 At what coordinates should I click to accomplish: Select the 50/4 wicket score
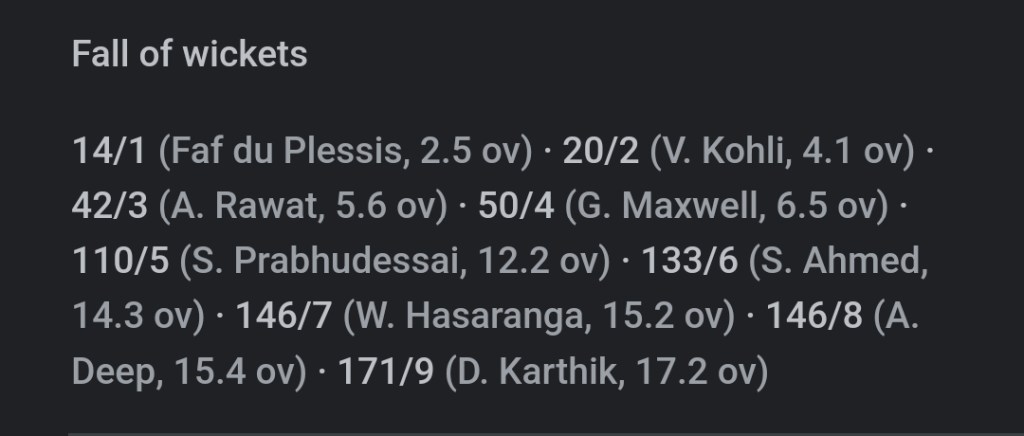pos(516,206)
